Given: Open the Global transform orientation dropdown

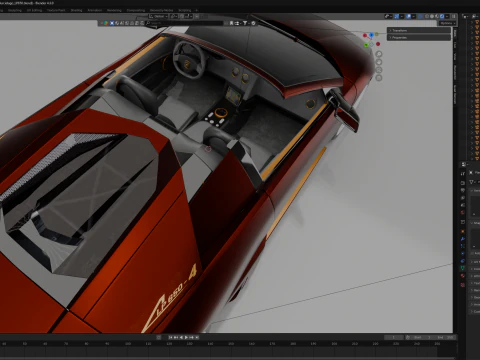Looking at the screenshot, I should tap(158, 16).
